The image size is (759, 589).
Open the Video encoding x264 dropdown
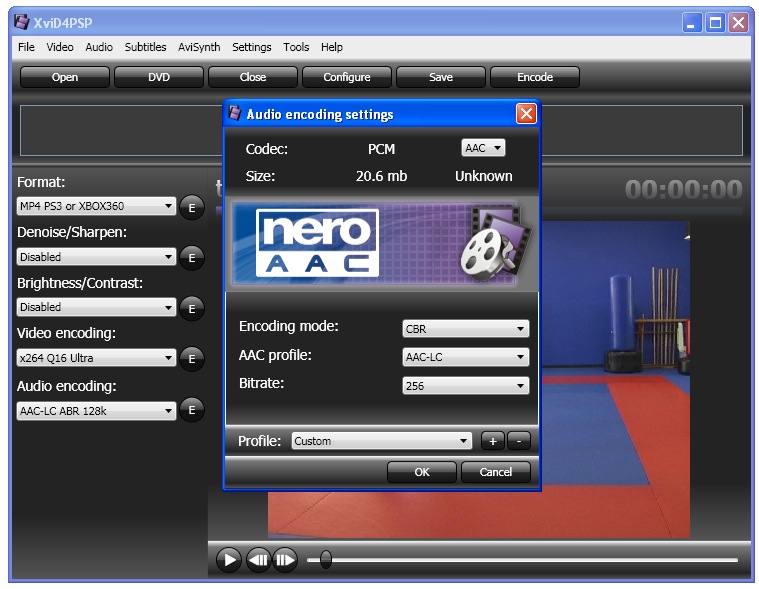point(96,358)
